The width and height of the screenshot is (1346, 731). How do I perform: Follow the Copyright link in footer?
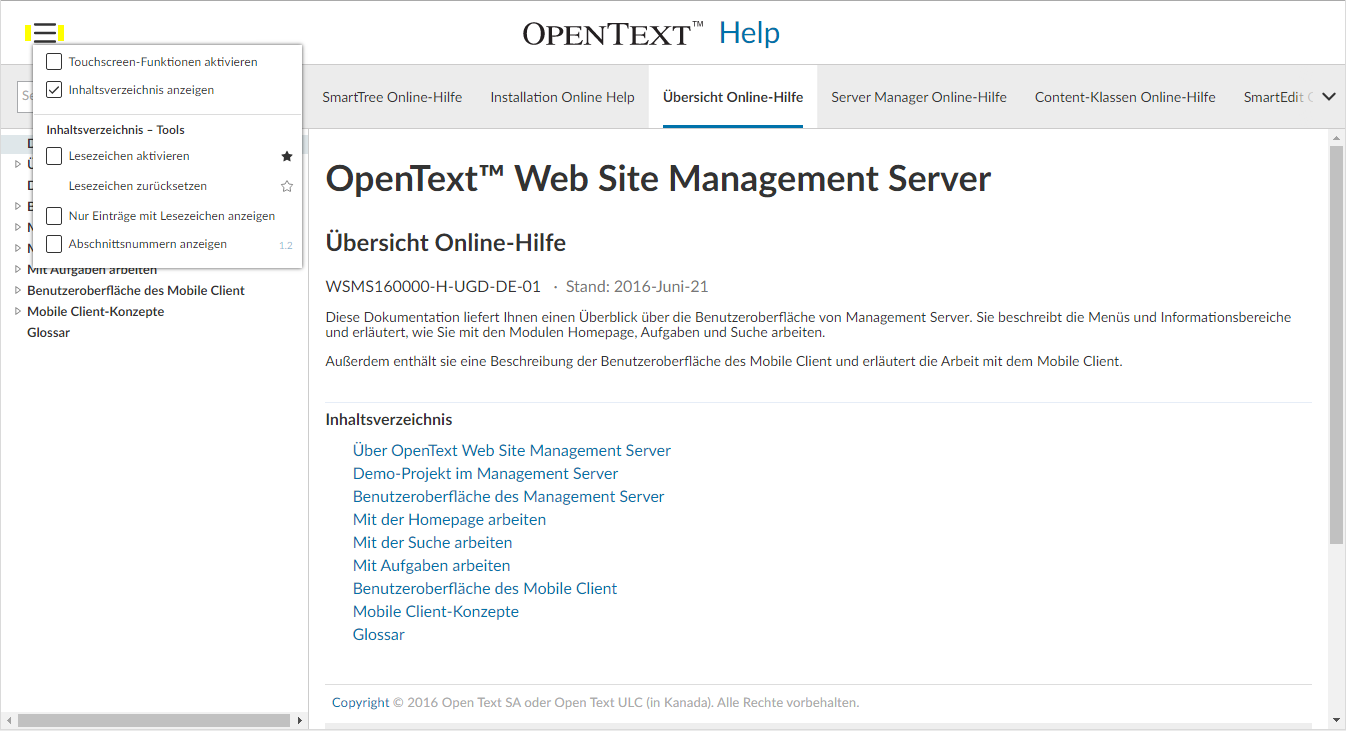(x=361, y=703)
